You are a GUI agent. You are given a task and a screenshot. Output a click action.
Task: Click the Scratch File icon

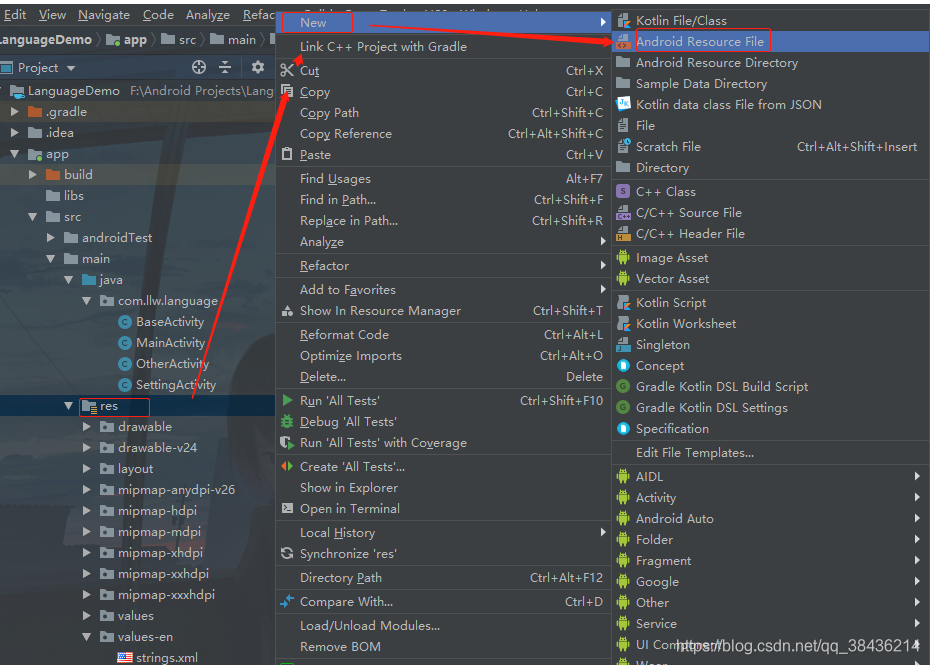coord(623,146)
